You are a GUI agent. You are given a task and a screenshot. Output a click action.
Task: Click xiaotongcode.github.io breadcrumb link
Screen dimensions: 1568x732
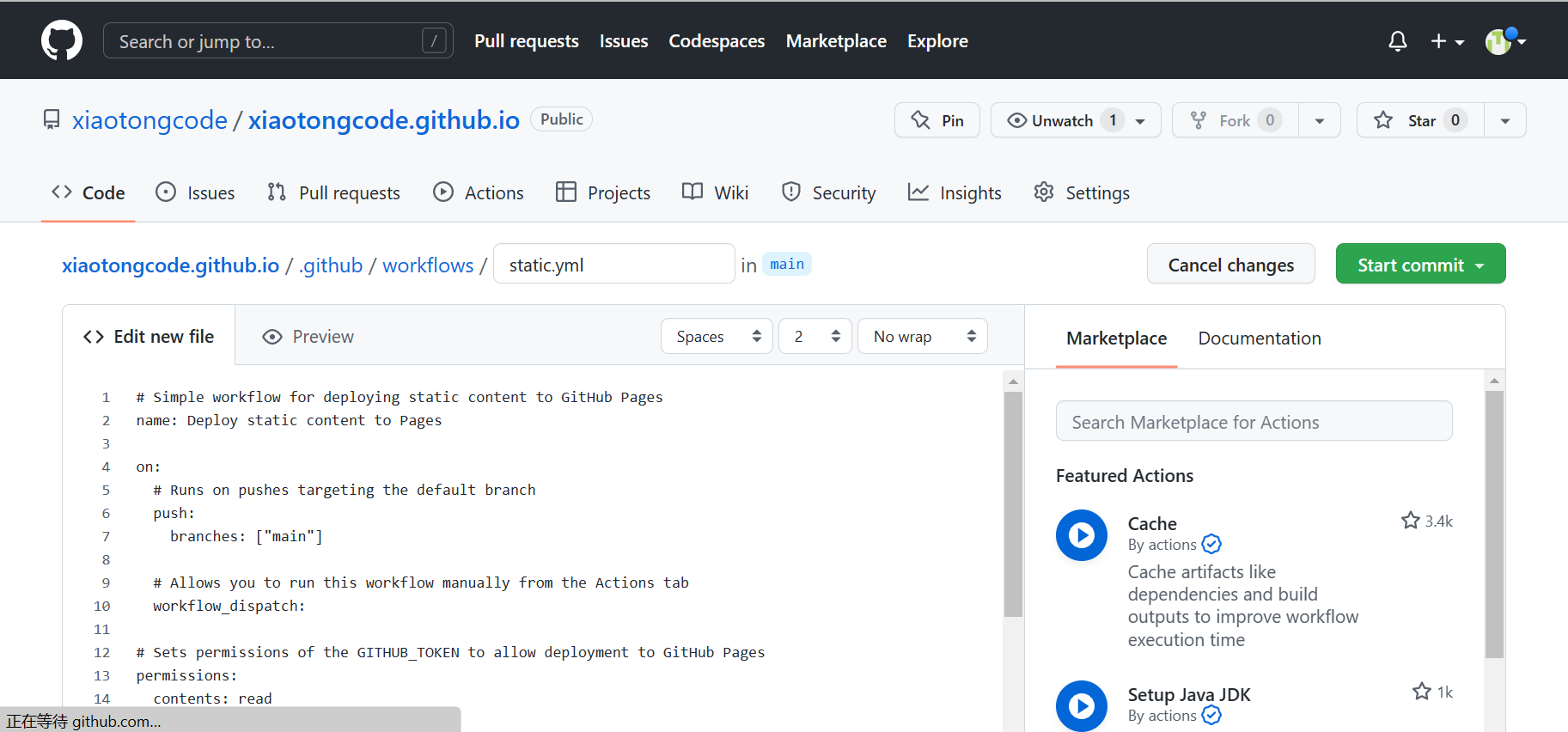[170, 265]
